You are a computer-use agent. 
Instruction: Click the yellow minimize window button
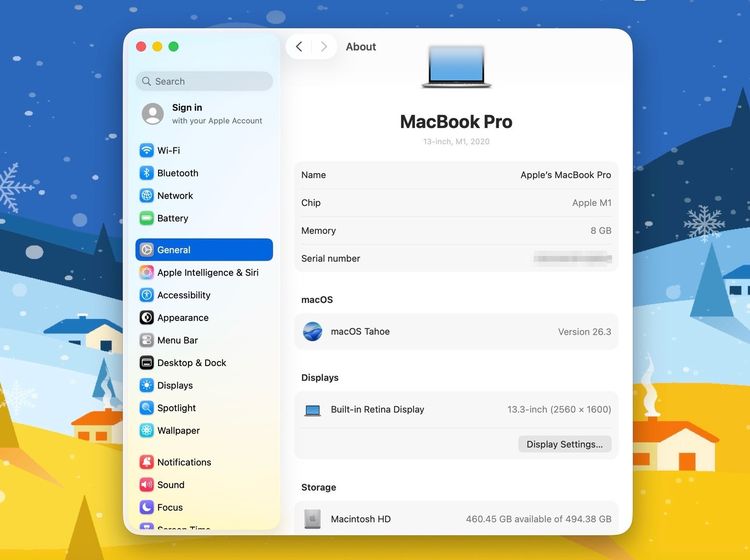157,46
